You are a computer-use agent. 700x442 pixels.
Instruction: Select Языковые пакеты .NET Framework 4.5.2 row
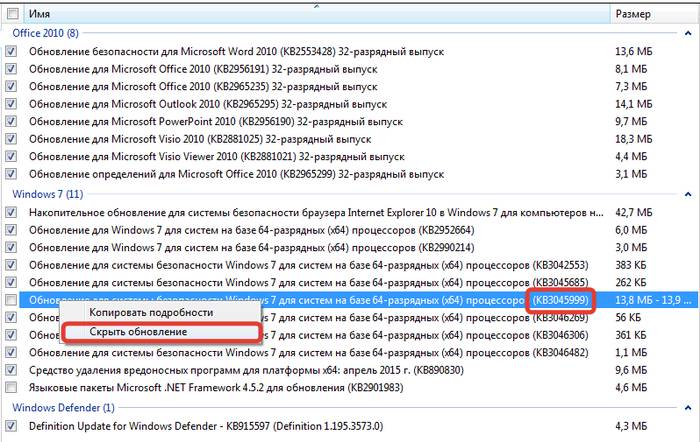[216, 388]
